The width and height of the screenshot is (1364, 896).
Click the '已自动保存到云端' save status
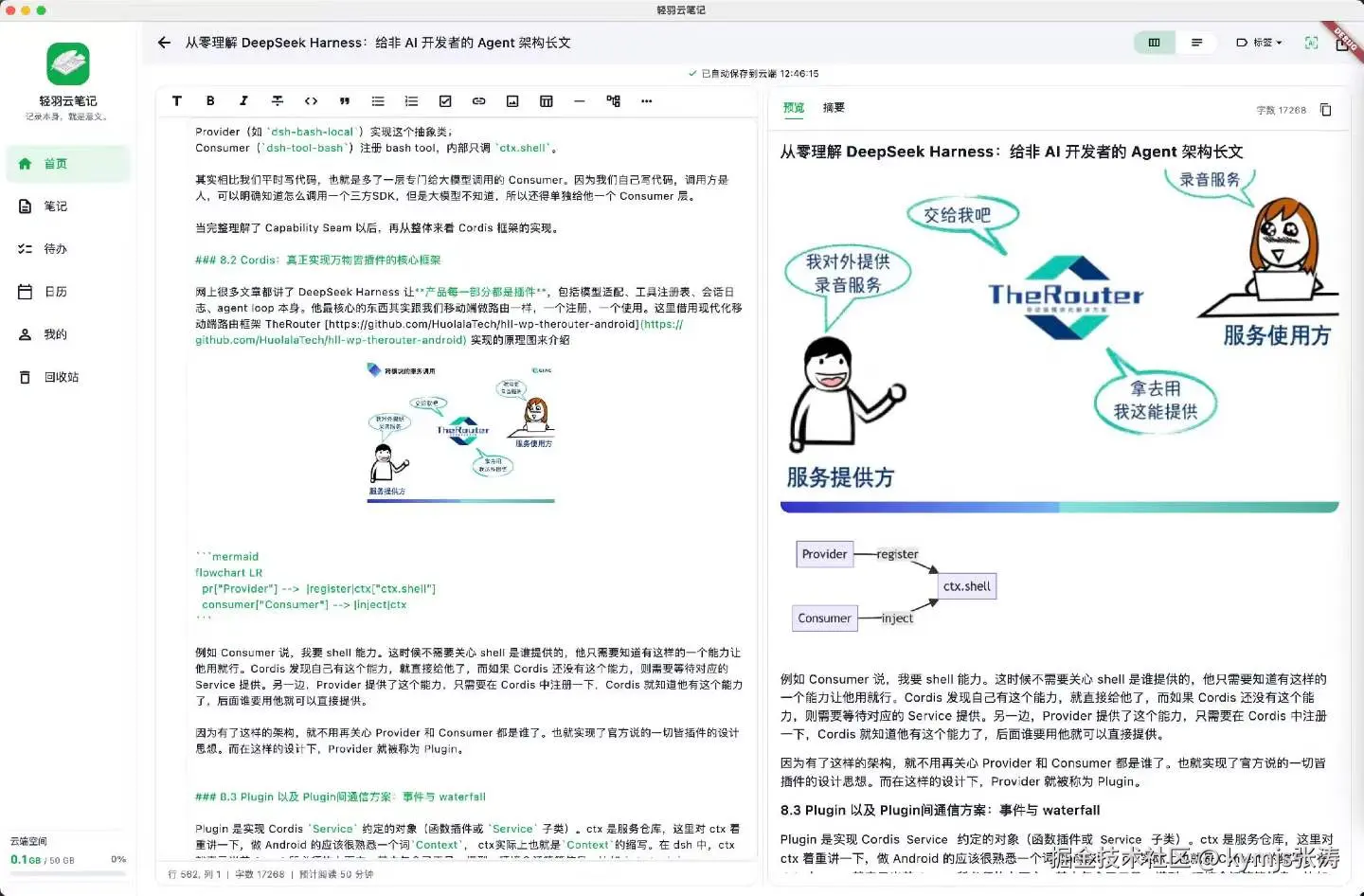(754, 74)
